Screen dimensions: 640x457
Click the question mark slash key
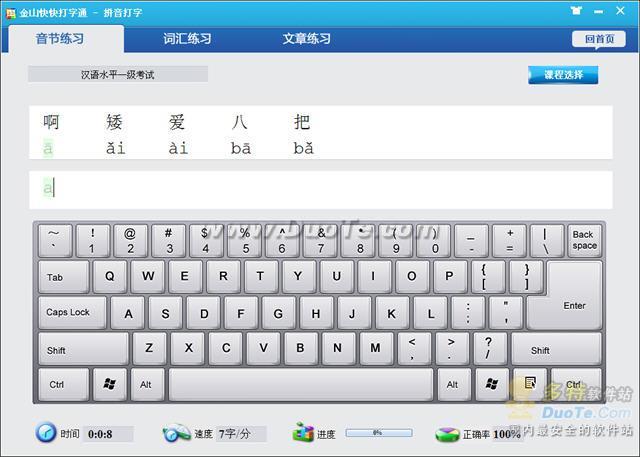click(490, 348)
